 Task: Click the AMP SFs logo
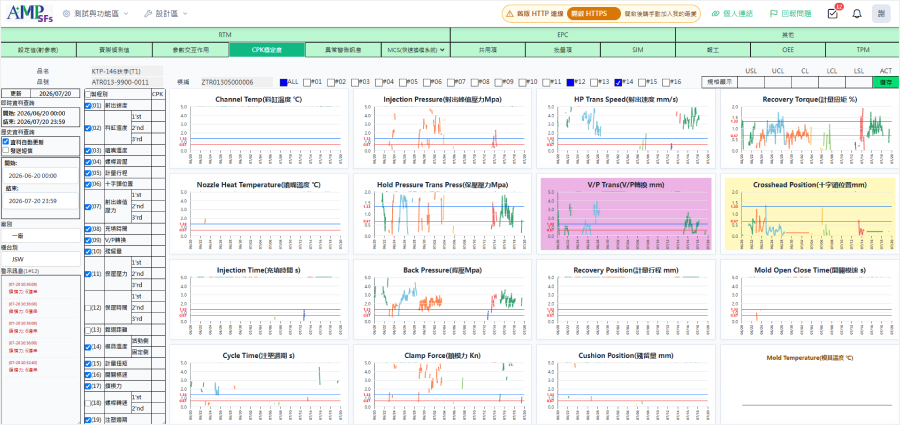(x=30, y=13)
